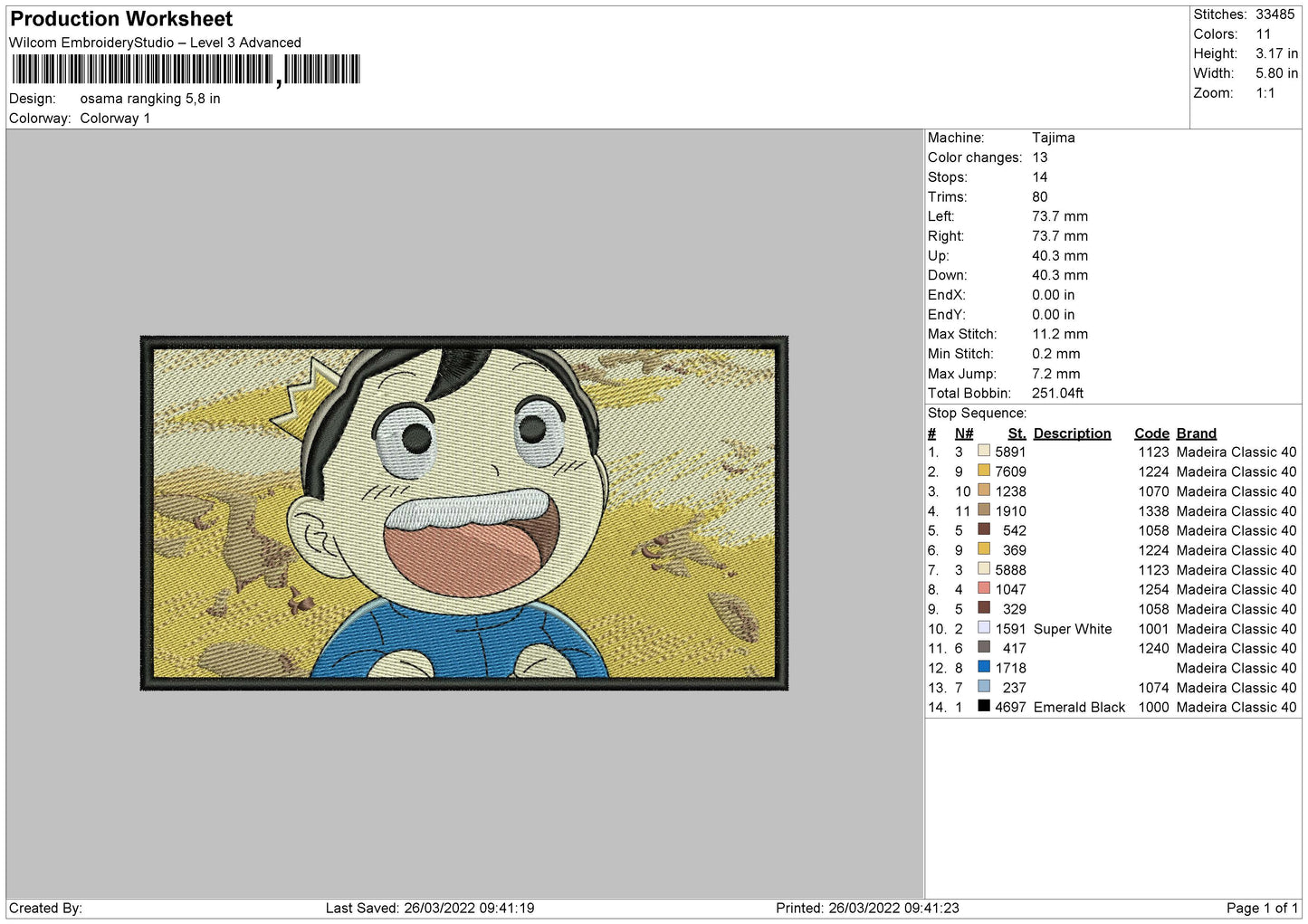Select the pink swatch beside 1047 stitches
This screenshot has height=924, width=1308.
(x=984, y=588)
